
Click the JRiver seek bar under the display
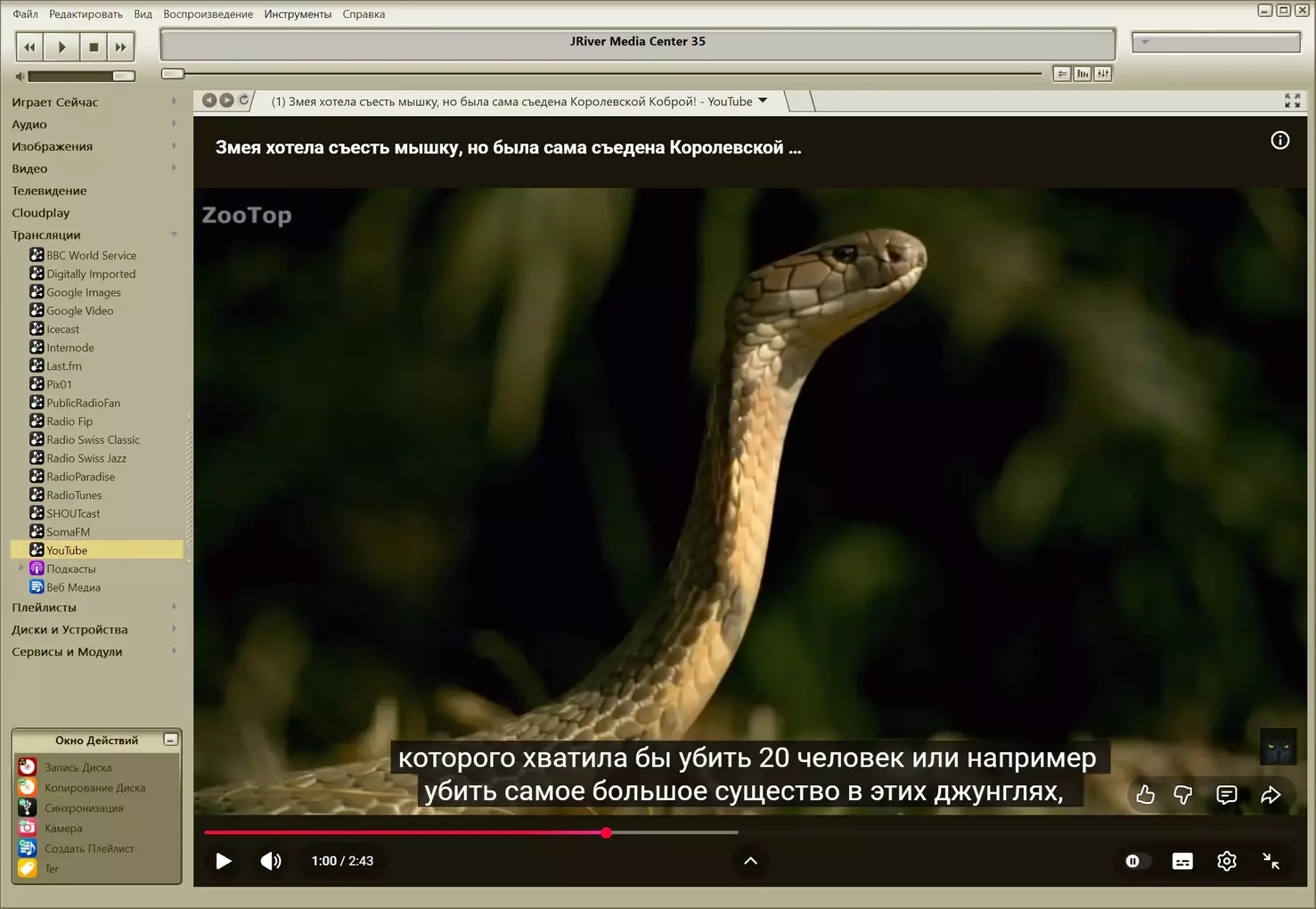coord(601,74)
